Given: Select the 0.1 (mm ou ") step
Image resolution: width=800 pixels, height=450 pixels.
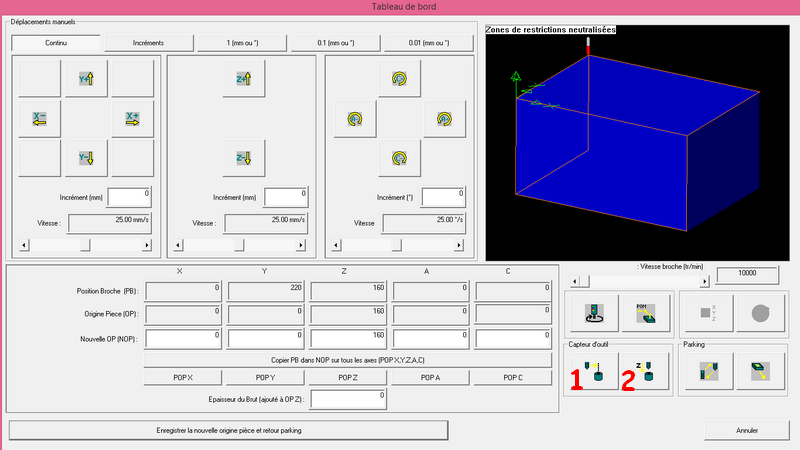Looking at the screenshot, I should tap(335, 43).
